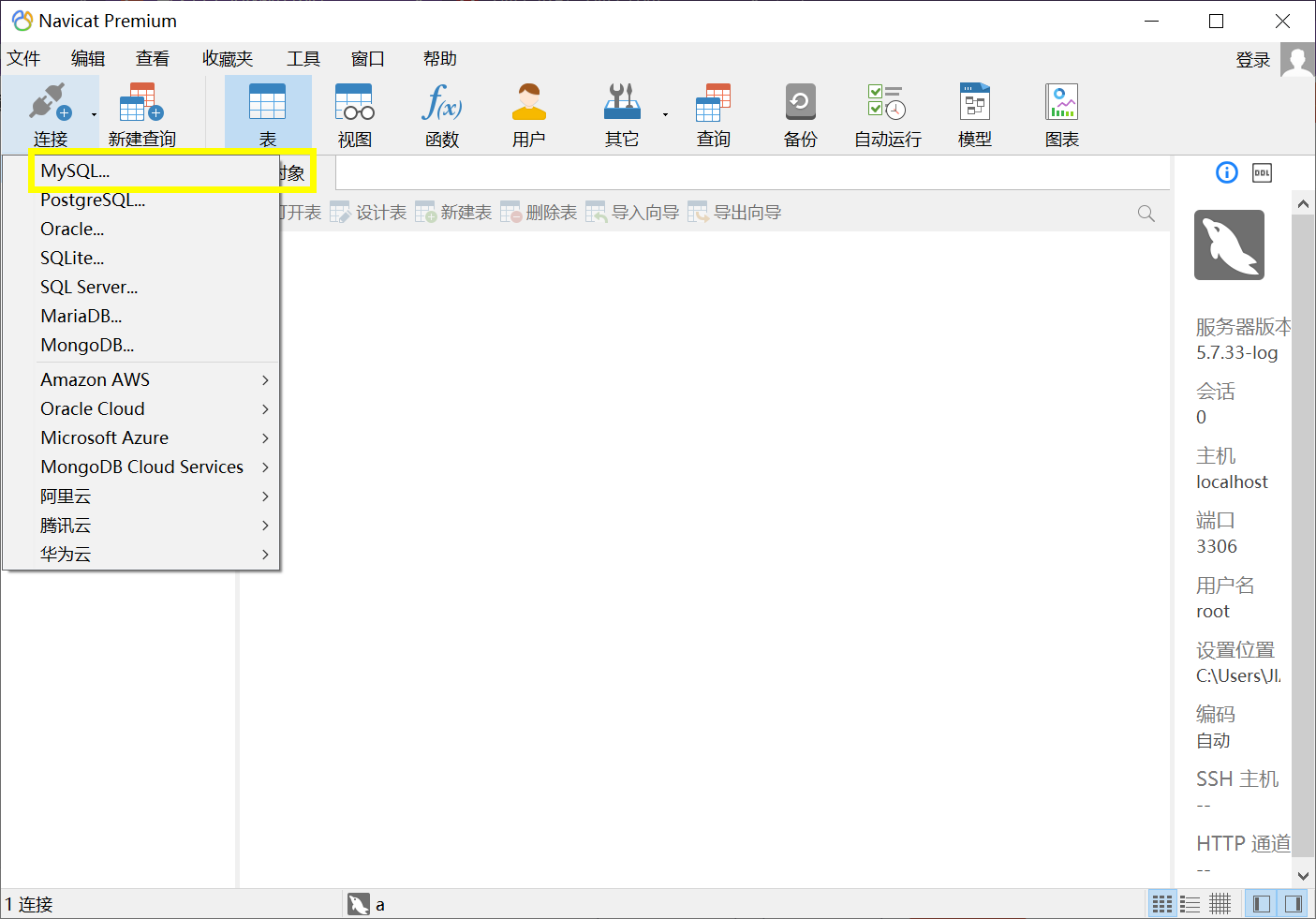Open the View (视图) toolbar icon
Image resolution: width=1316 pixels, height=919 pixels.
click(355, 102)
